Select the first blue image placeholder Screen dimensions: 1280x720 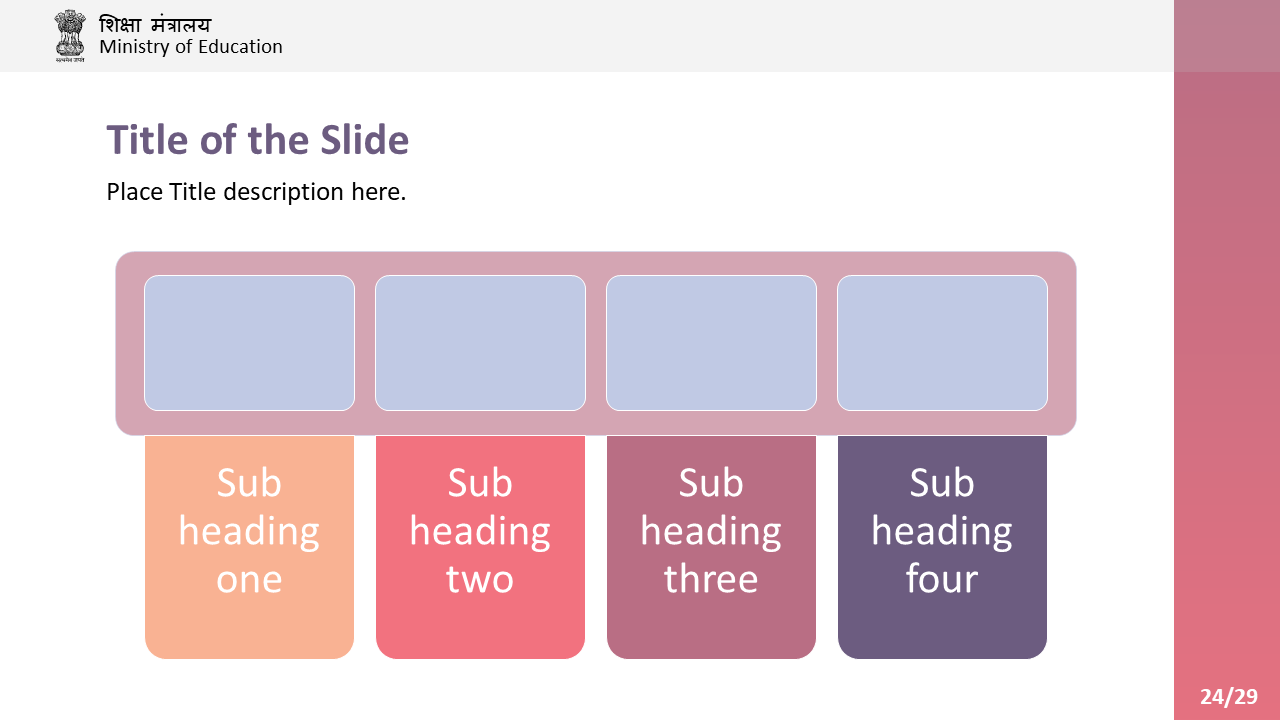[249, 343]
